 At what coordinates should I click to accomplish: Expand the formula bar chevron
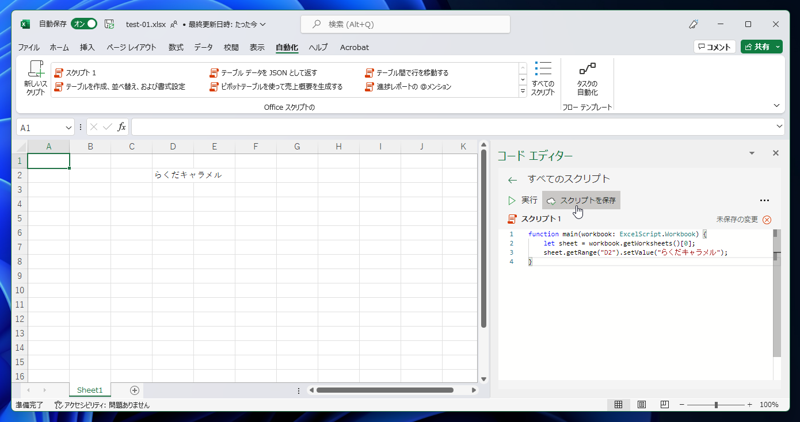[x=779, y=126]
